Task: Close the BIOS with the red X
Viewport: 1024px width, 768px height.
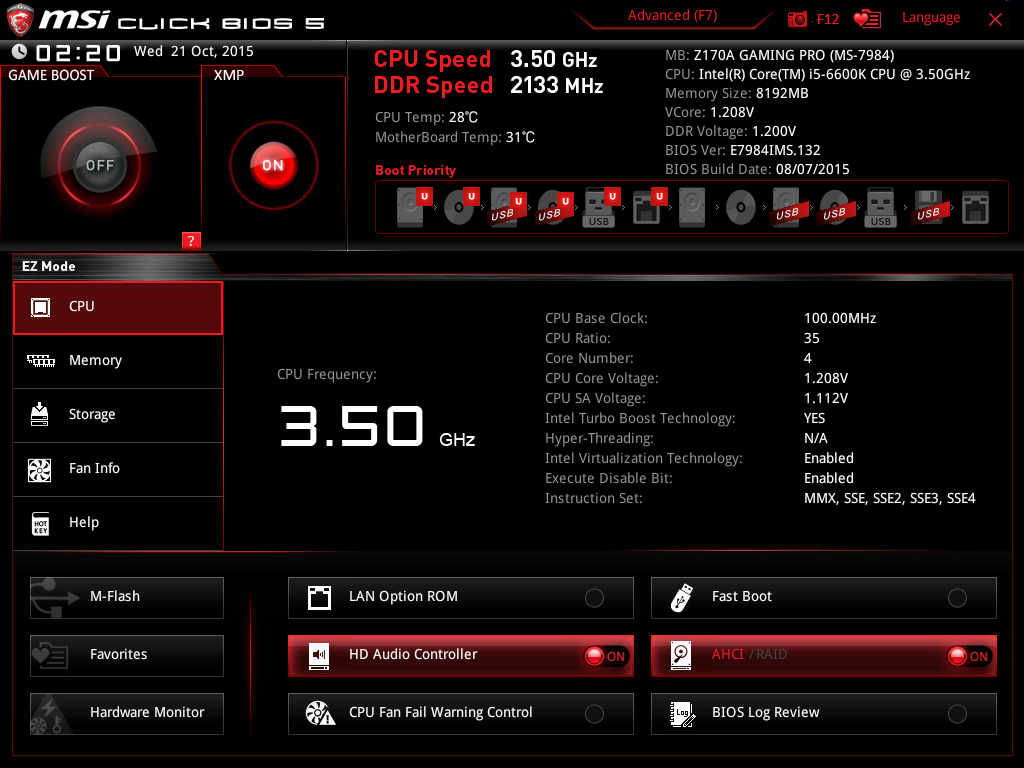Action: pyautogui.click(x=995, y=20)
